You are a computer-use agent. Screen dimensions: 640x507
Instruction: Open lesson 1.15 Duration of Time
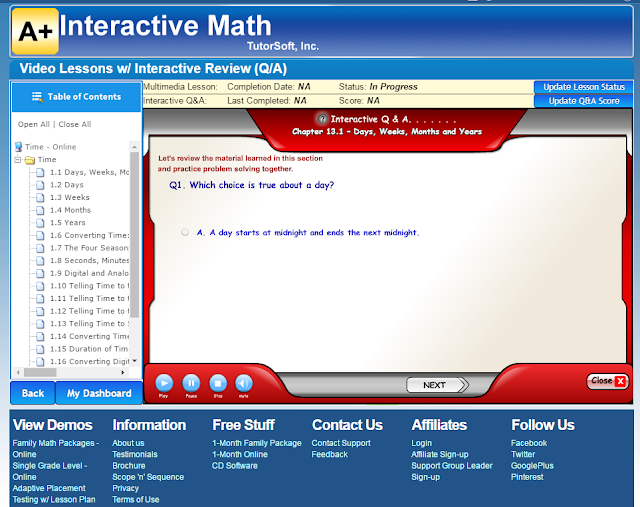click(x=89, y=349)
